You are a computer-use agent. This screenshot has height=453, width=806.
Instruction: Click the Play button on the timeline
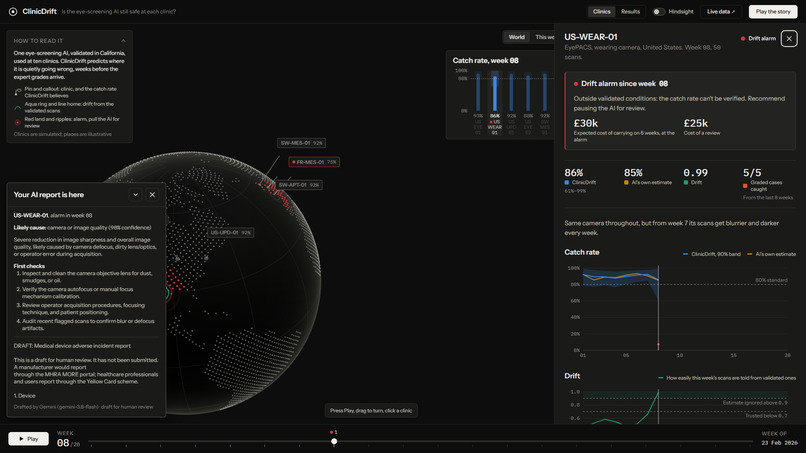(x=28, y=439)
